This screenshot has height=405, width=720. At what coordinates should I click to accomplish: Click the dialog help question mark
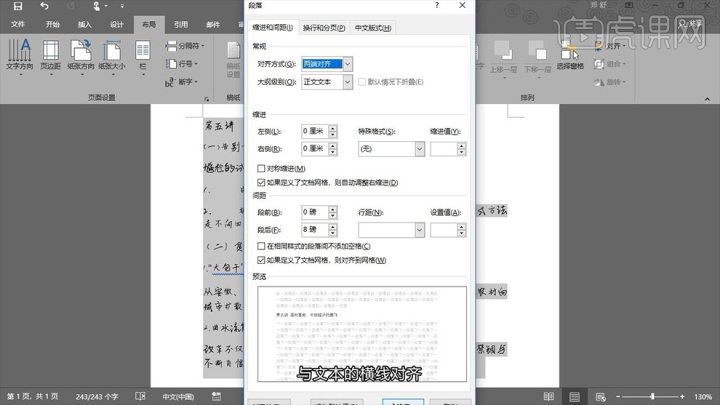coord(437,5)
